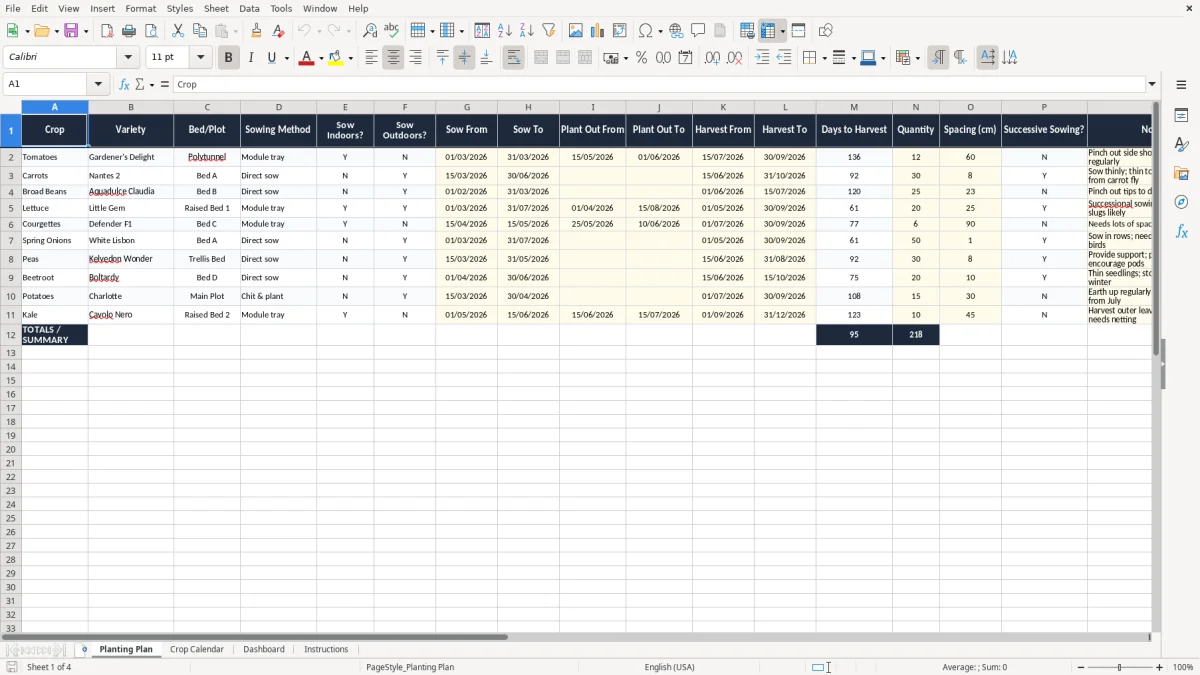Toggle Underline formatting

click(x=271, y=58)
